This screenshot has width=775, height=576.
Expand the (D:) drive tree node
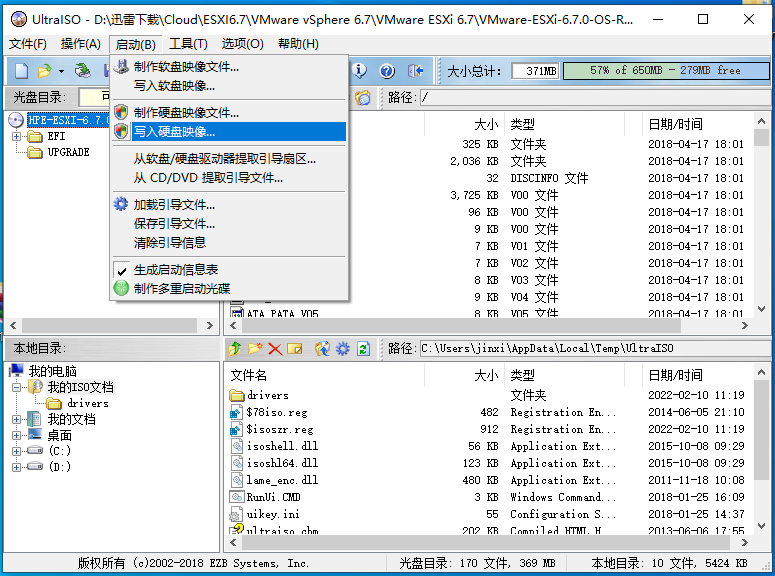[x=16, y=467]
